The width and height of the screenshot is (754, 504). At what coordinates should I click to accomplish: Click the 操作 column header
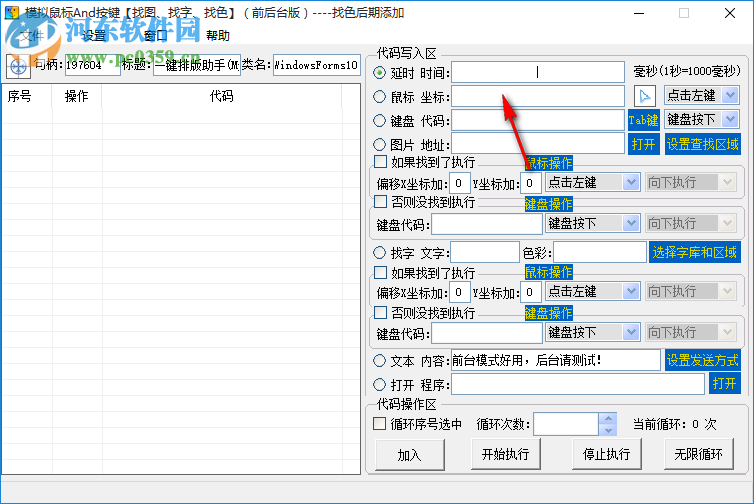[76, 96]
